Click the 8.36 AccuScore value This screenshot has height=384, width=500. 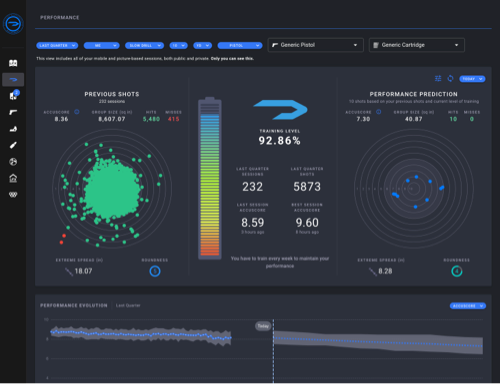pos(61,119)
